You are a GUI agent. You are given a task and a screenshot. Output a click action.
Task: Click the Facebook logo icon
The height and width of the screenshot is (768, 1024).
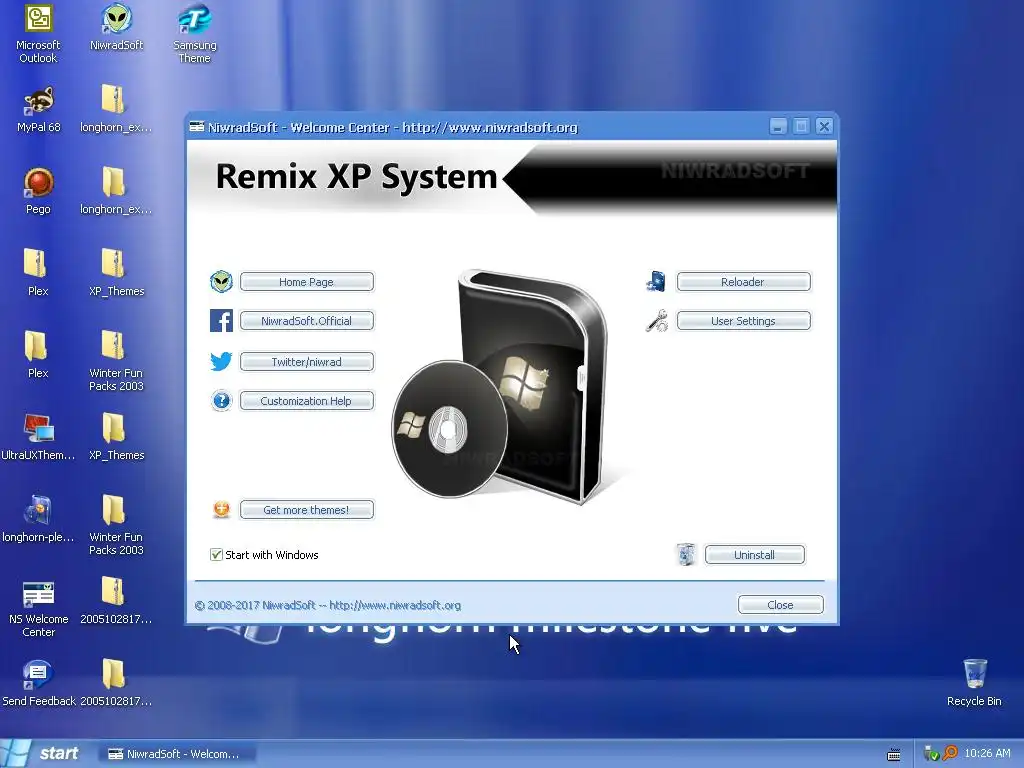point(221,321)
